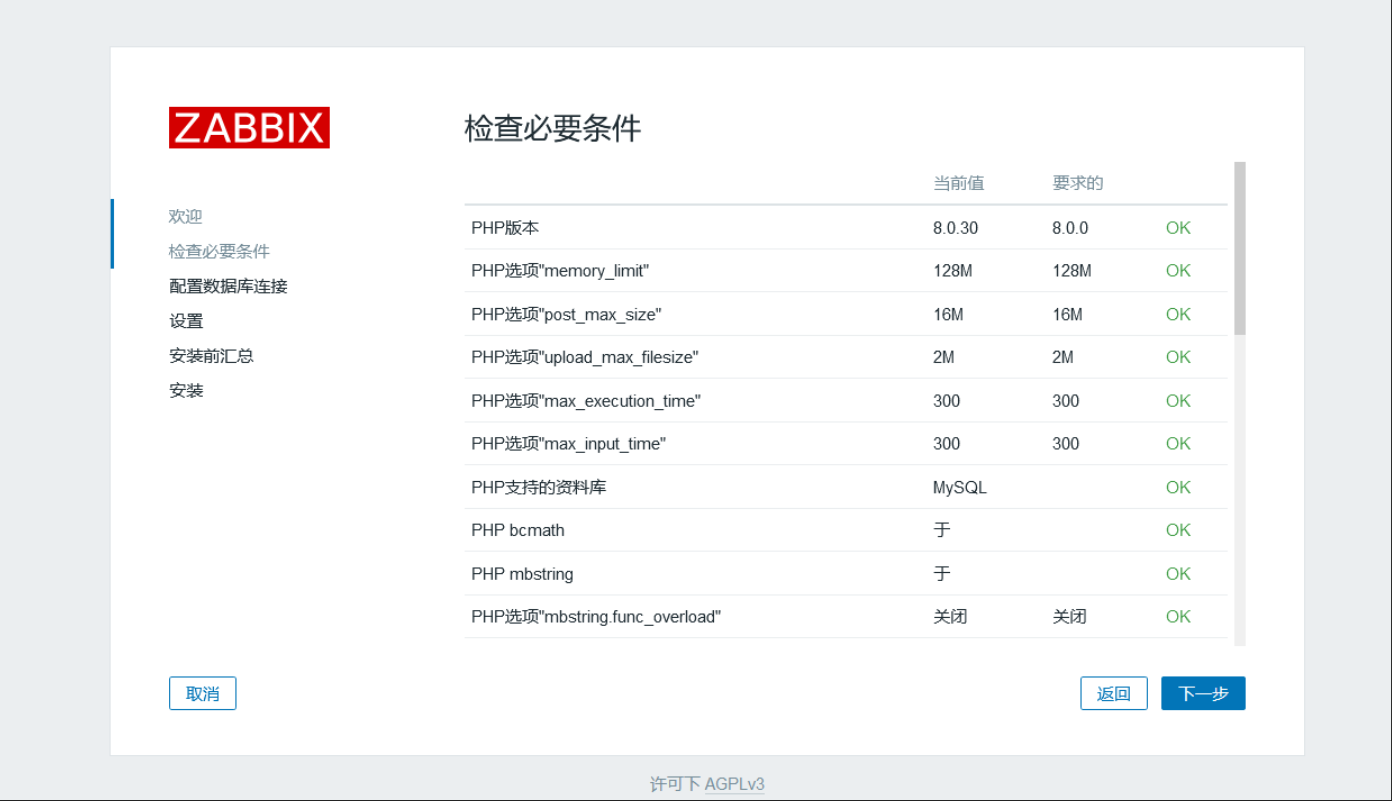Click the max_execution_time row label
The width and height of the screenshot is (1392, 801).
click(586, 401)
